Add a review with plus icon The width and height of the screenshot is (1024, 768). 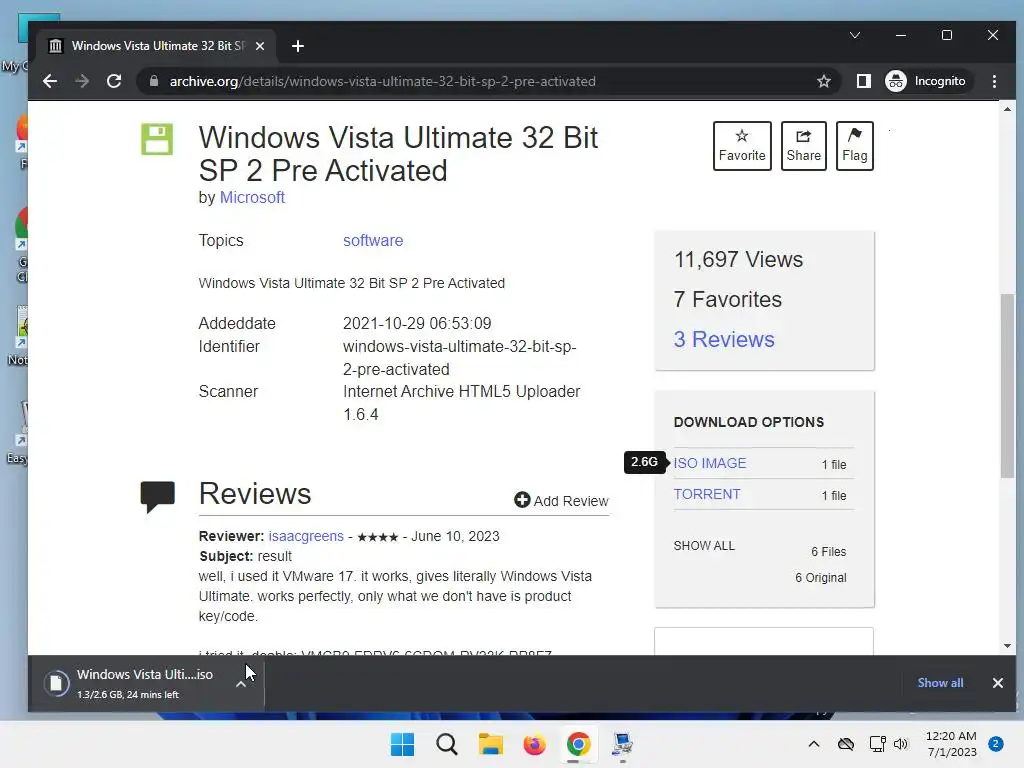tap(561, 500)
